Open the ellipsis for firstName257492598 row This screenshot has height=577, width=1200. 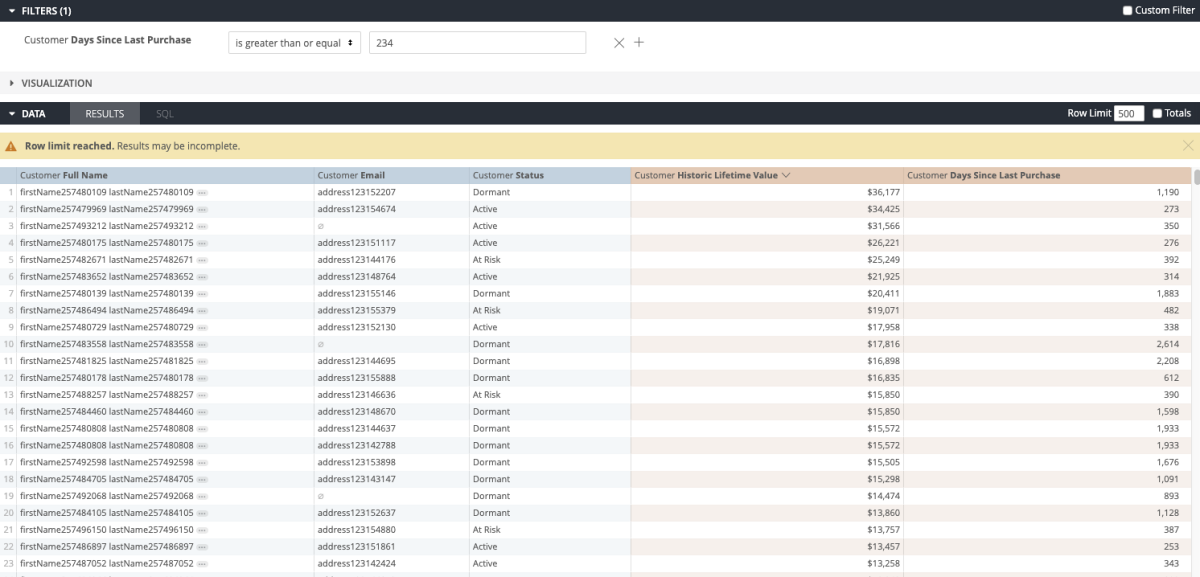[x=202, y=462]
